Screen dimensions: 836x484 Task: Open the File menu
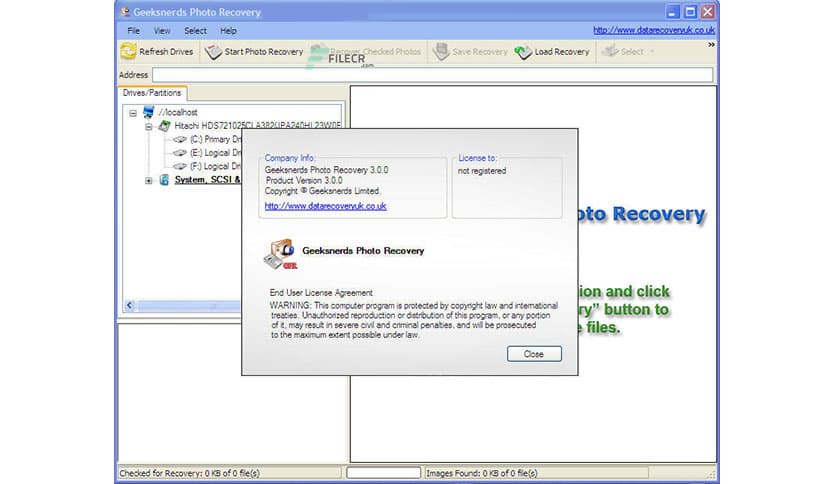pyautogui.click(x=133, y=31)
